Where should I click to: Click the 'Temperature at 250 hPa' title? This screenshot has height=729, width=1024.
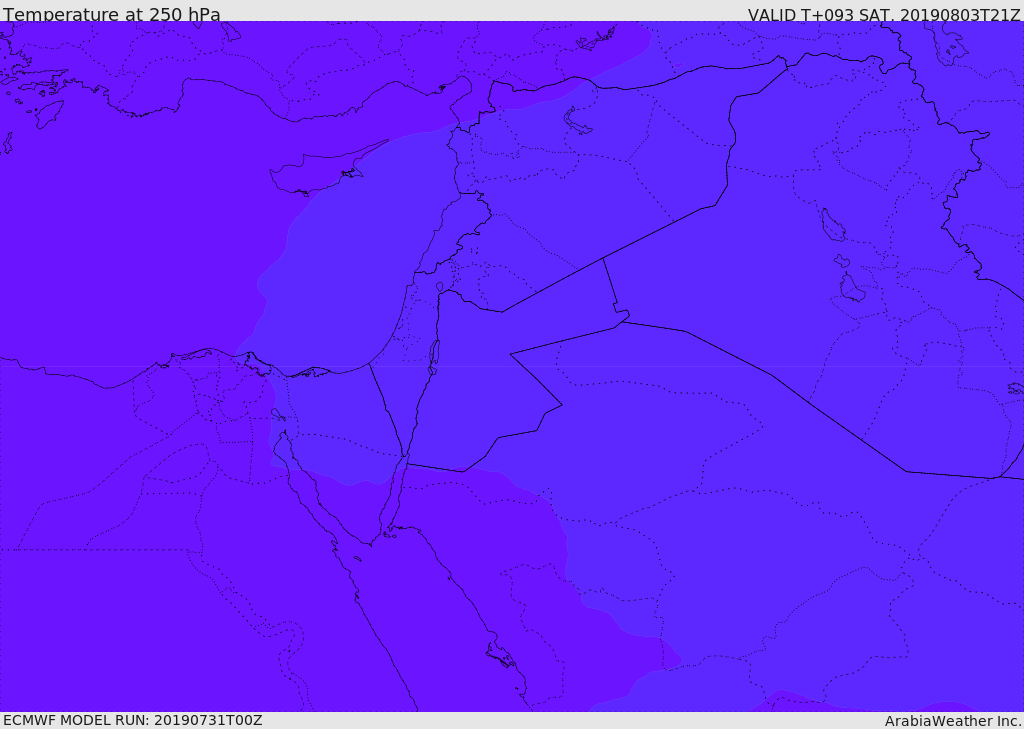[112, 14]
